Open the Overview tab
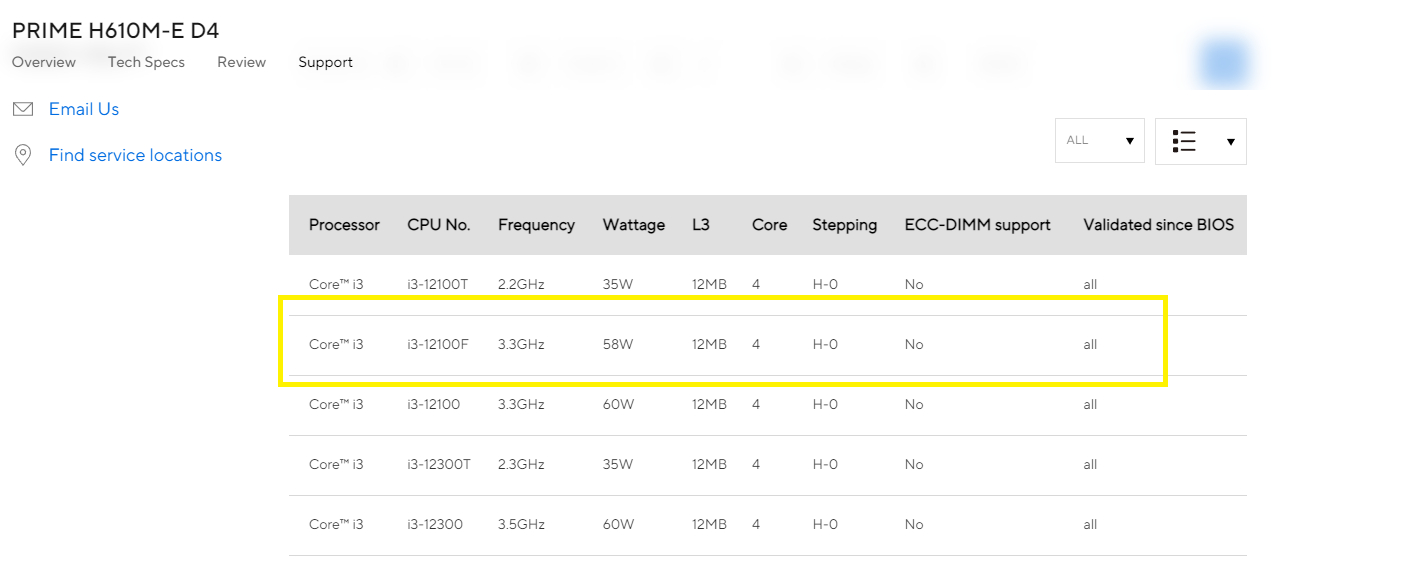 (44, 62)
